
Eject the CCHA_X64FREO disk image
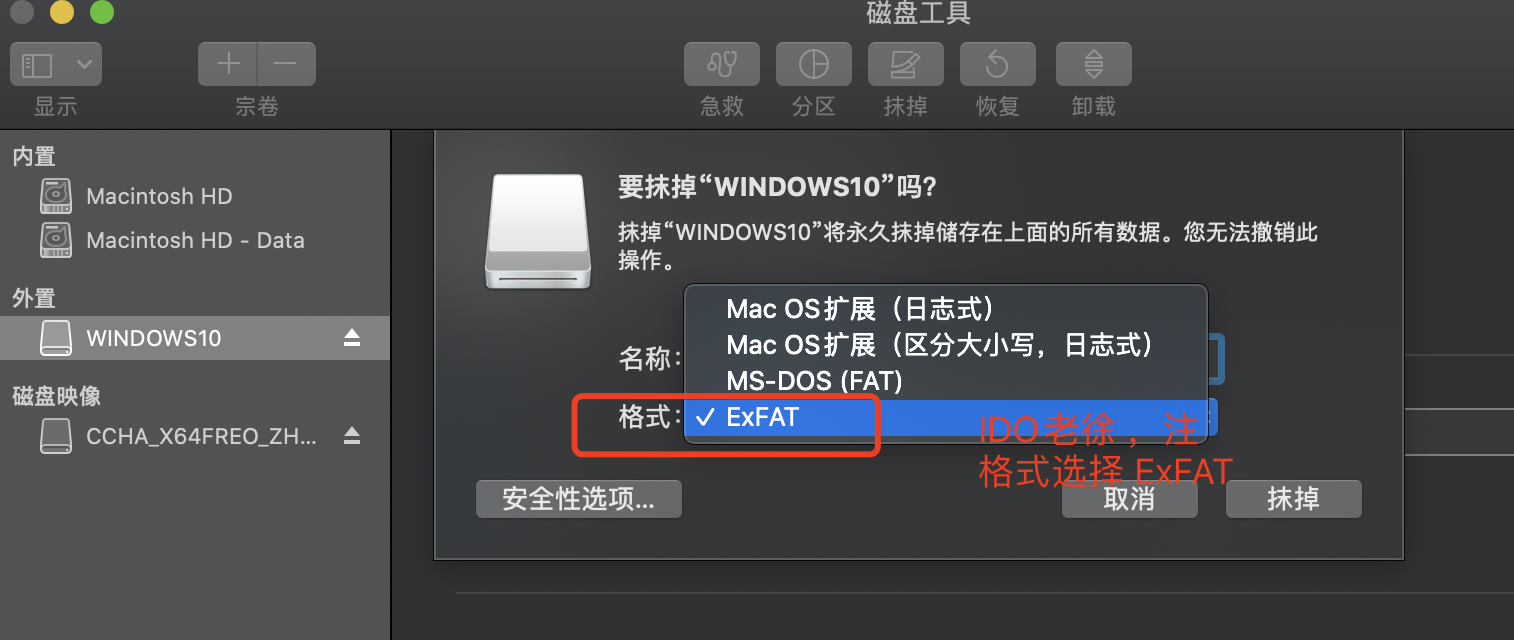click(x=352, y=435)
